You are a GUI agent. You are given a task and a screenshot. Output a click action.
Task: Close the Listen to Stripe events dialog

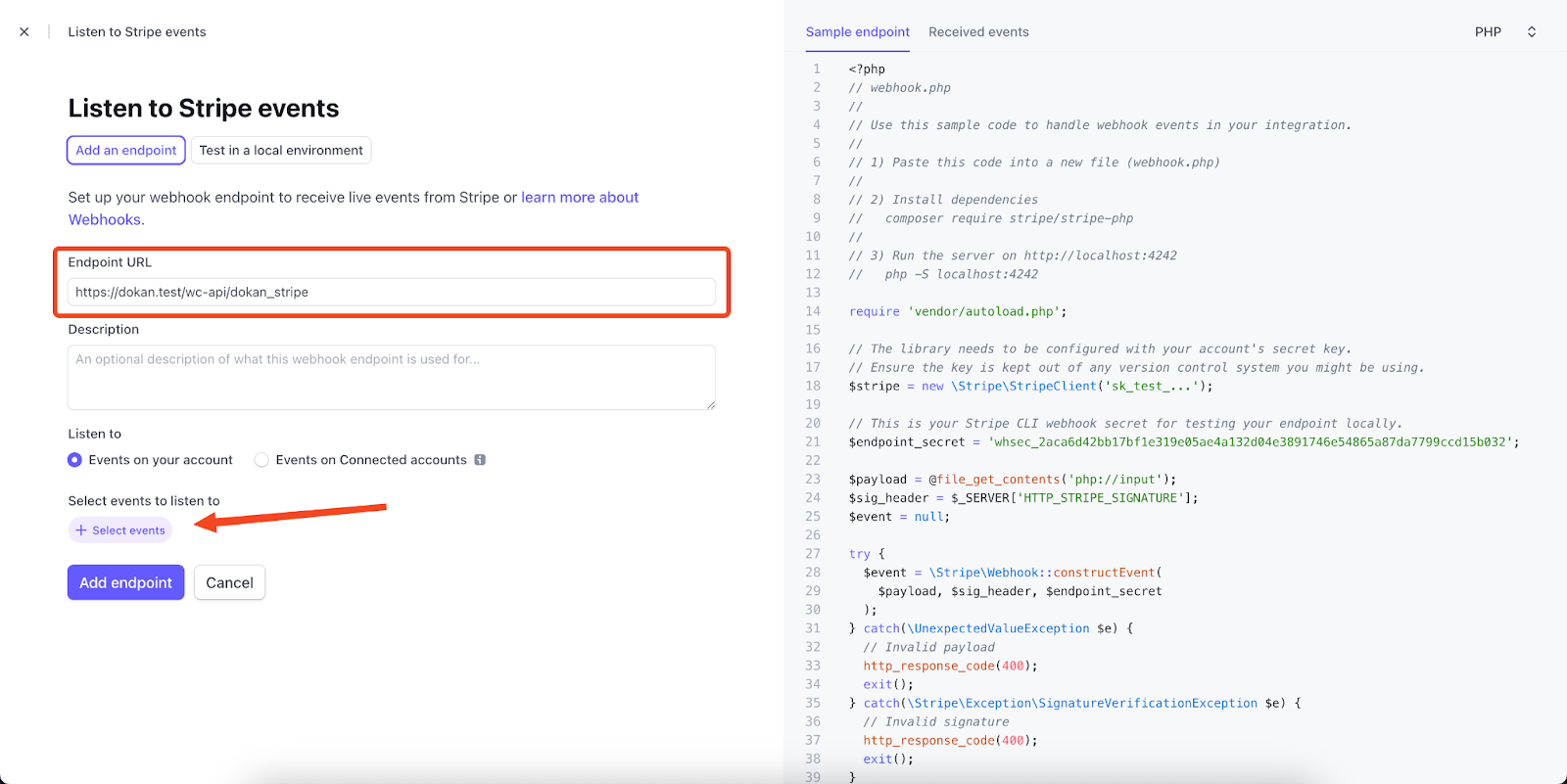[24, 32]
